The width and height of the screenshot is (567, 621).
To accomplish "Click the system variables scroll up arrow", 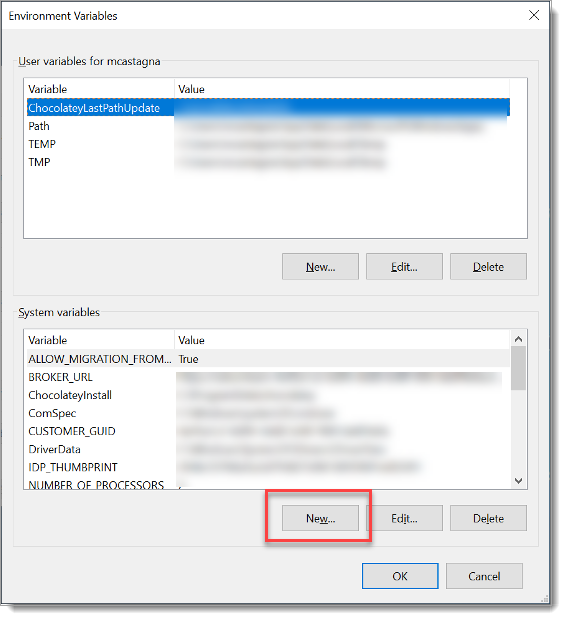I will coord(518,339).
